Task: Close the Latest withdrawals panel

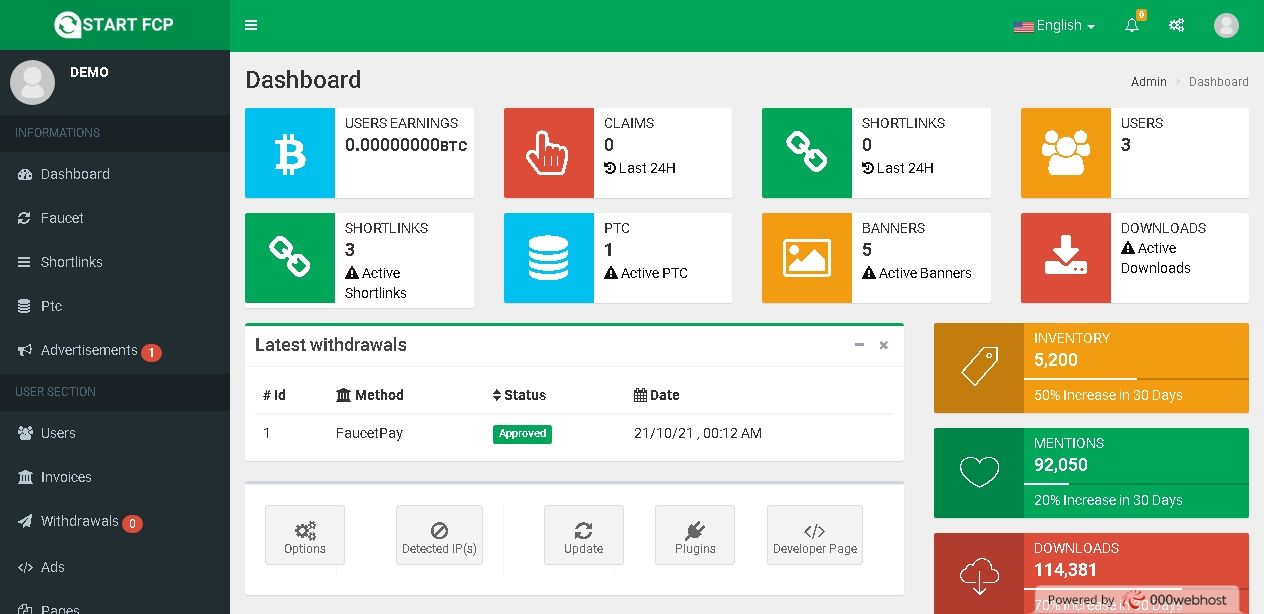Action: pos(884,345)
